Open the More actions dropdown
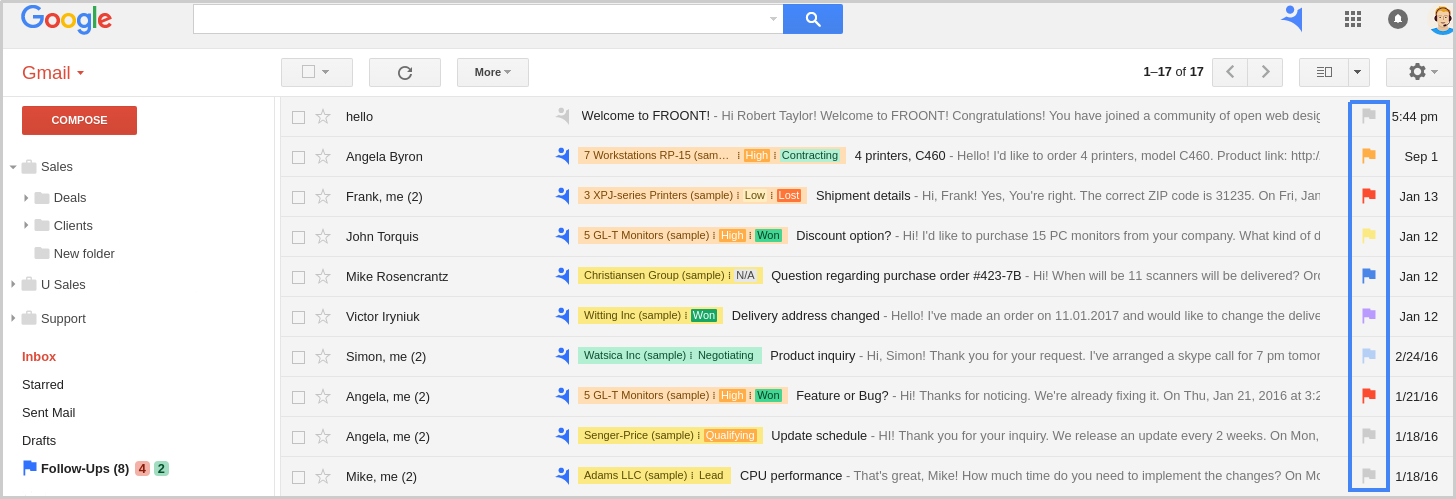The height and width of the screenshot is (499, 1456). pos(493,72)
